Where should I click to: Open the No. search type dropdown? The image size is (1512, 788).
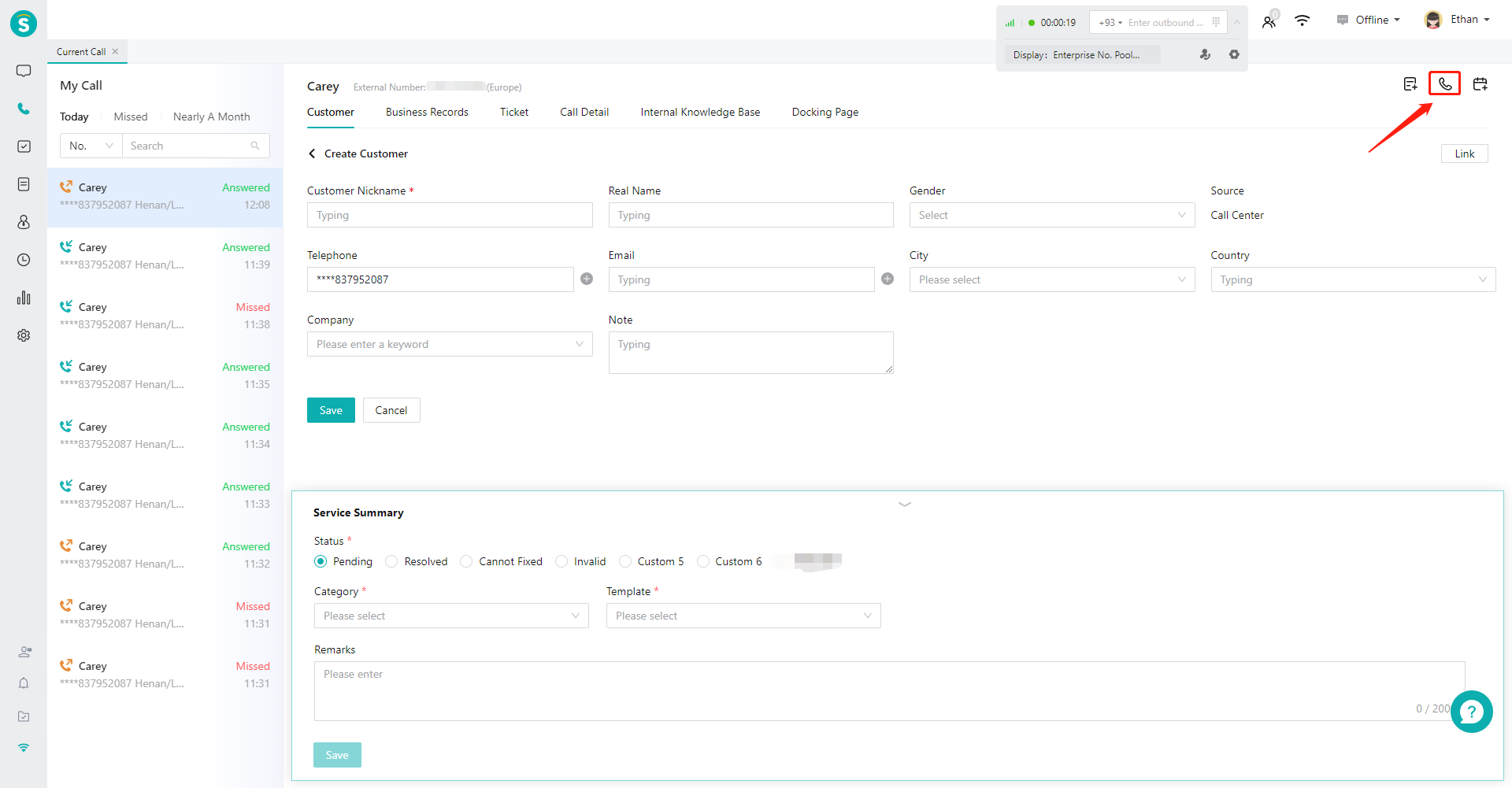click(x=91, y=146)
